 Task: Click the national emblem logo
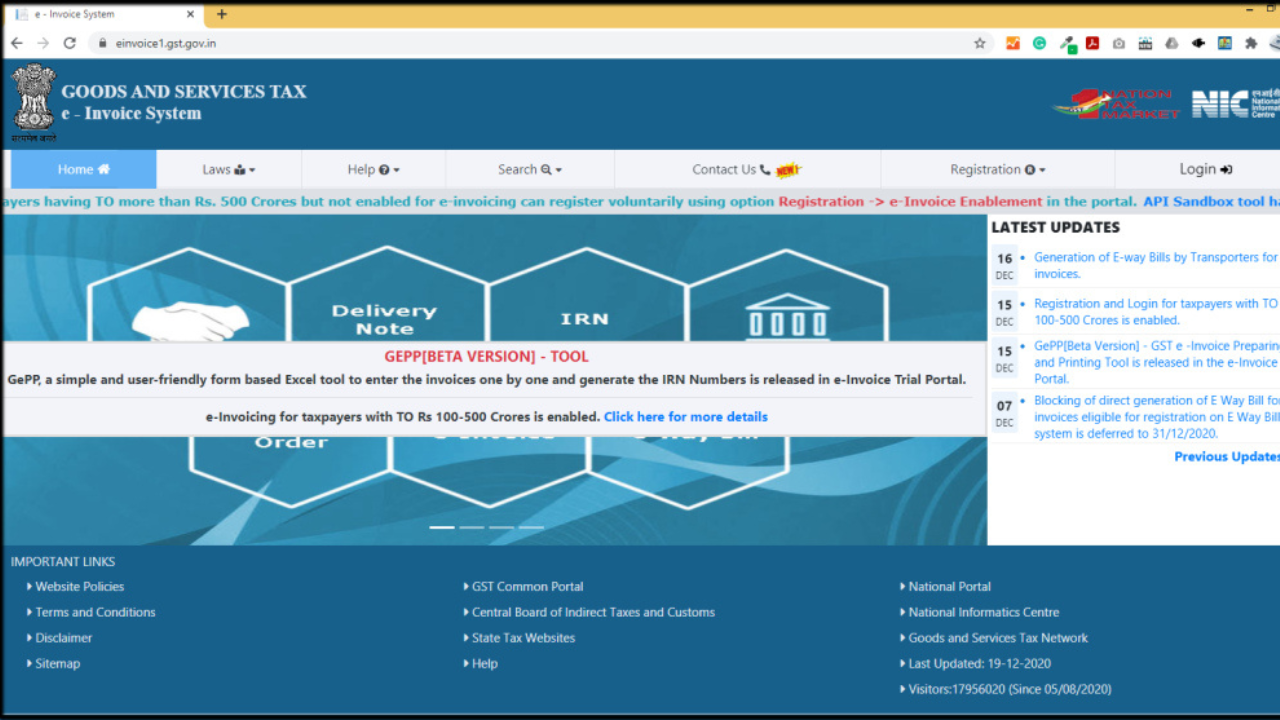point(34,103)
